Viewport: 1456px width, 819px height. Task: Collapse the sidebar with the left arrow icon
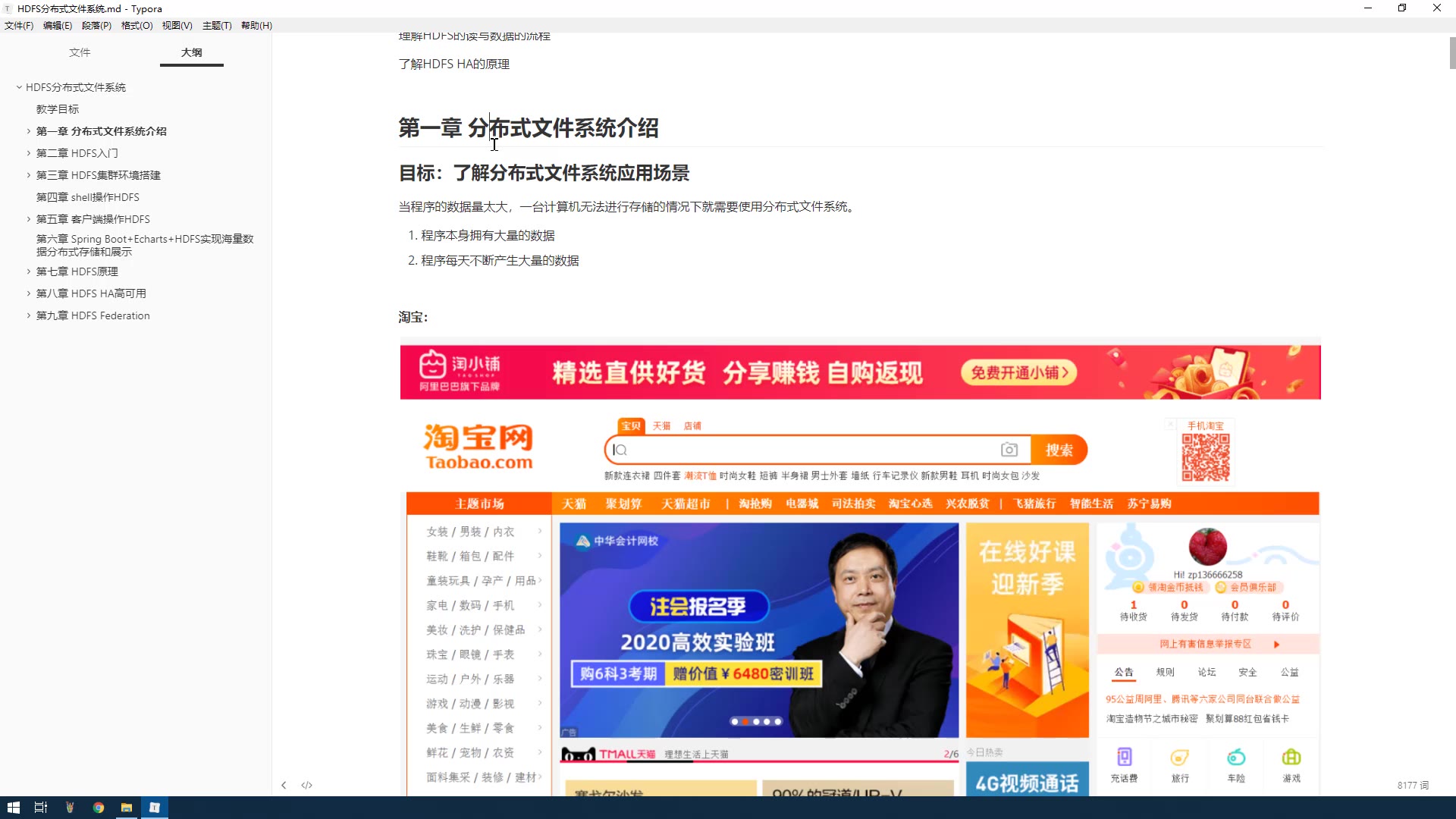(x=284, y=785)
